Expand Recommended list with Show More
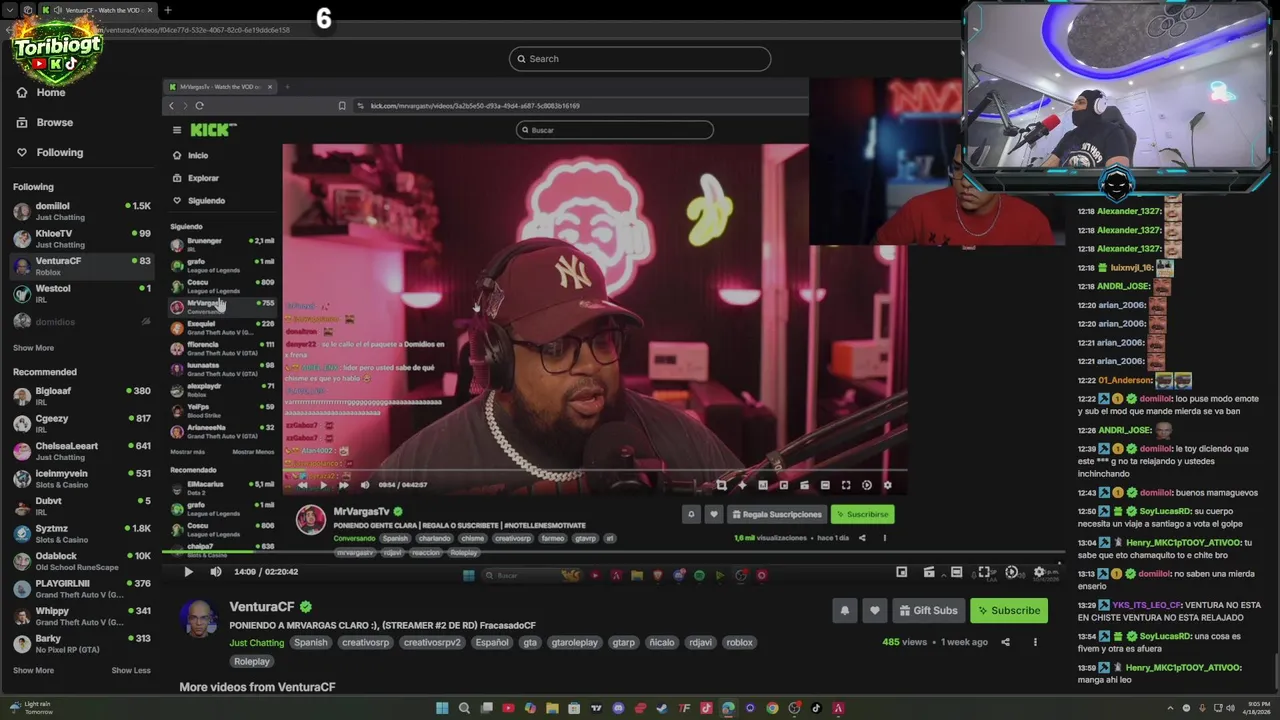 click(33, 670)
